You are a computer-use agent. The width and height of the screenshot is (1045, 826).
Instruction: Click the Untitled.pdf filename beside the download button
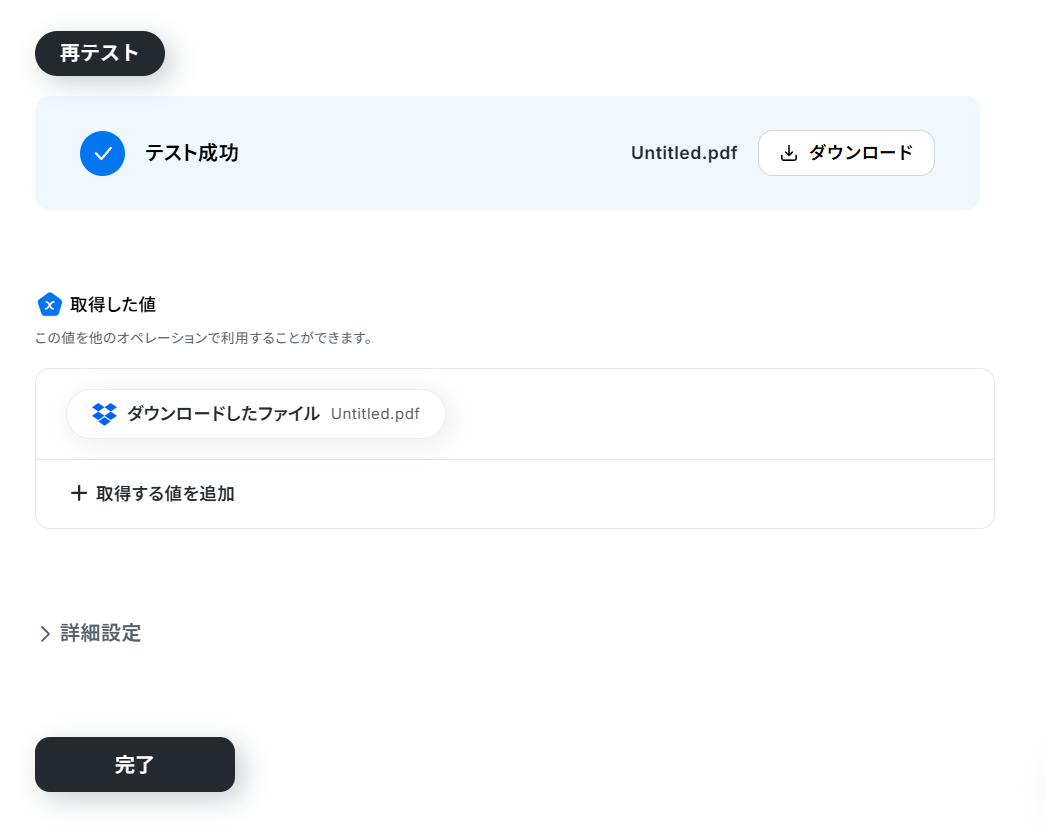pos(684,153)
